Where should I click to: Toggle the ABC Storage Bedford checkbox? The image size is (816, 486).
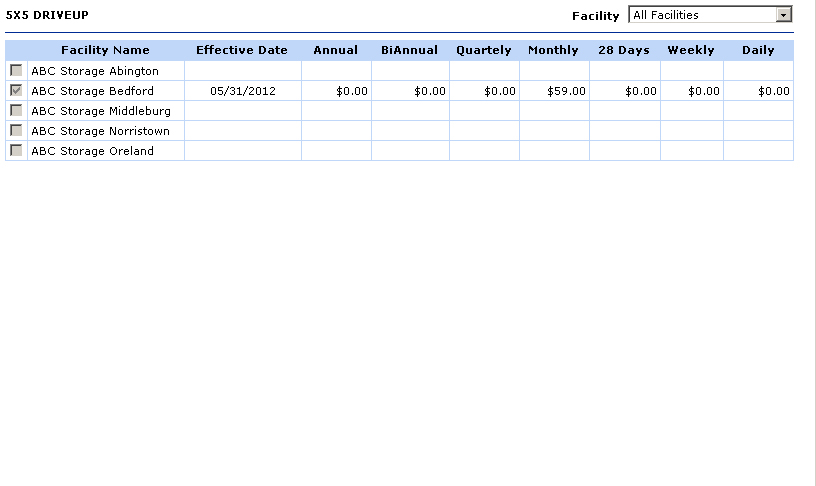(x=16, y=91)
